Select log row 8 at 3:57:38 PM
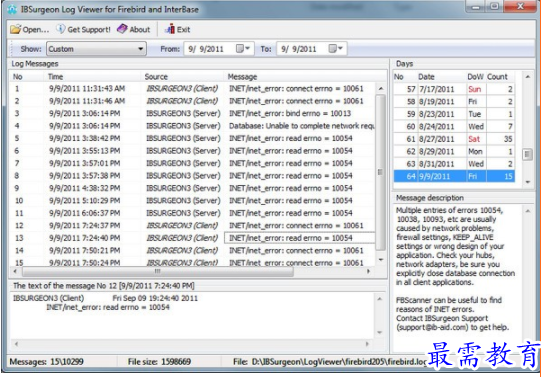 [x=193, y=176]
